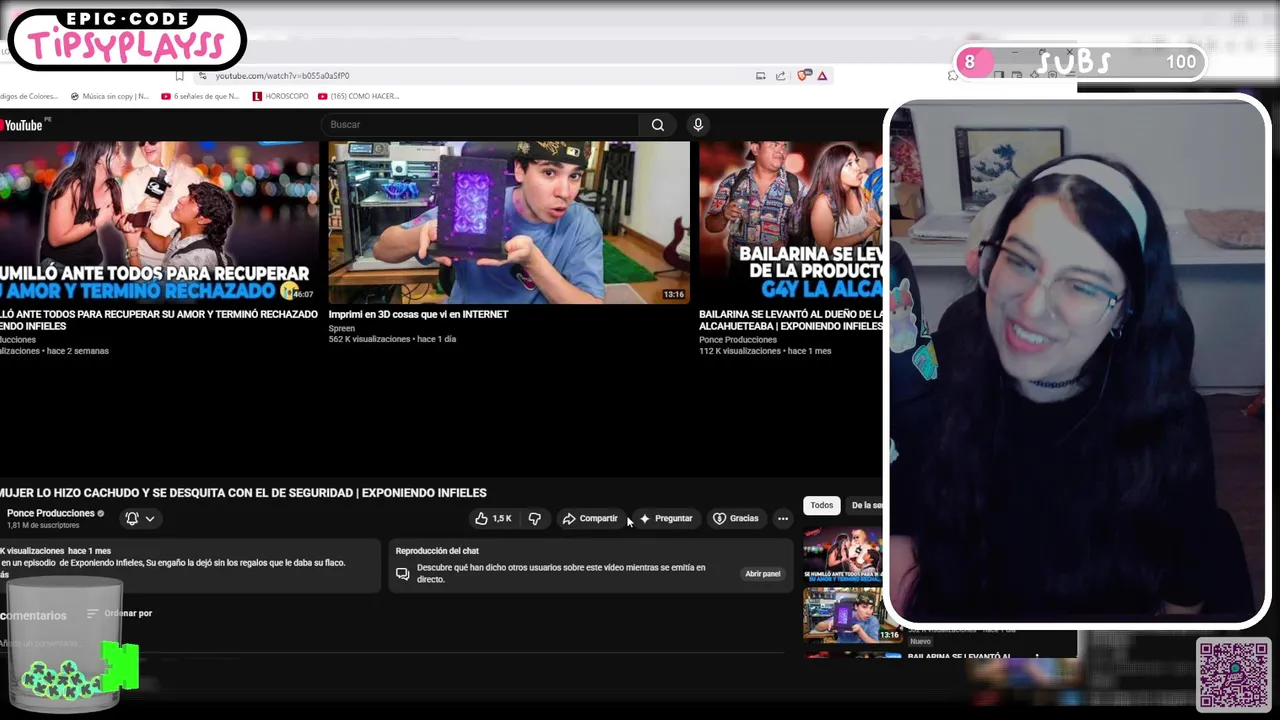This screenshot has height=720, width=1280.
Task: Open the 'Música sin copy' bookmark
Action: (x=109, y=96)
